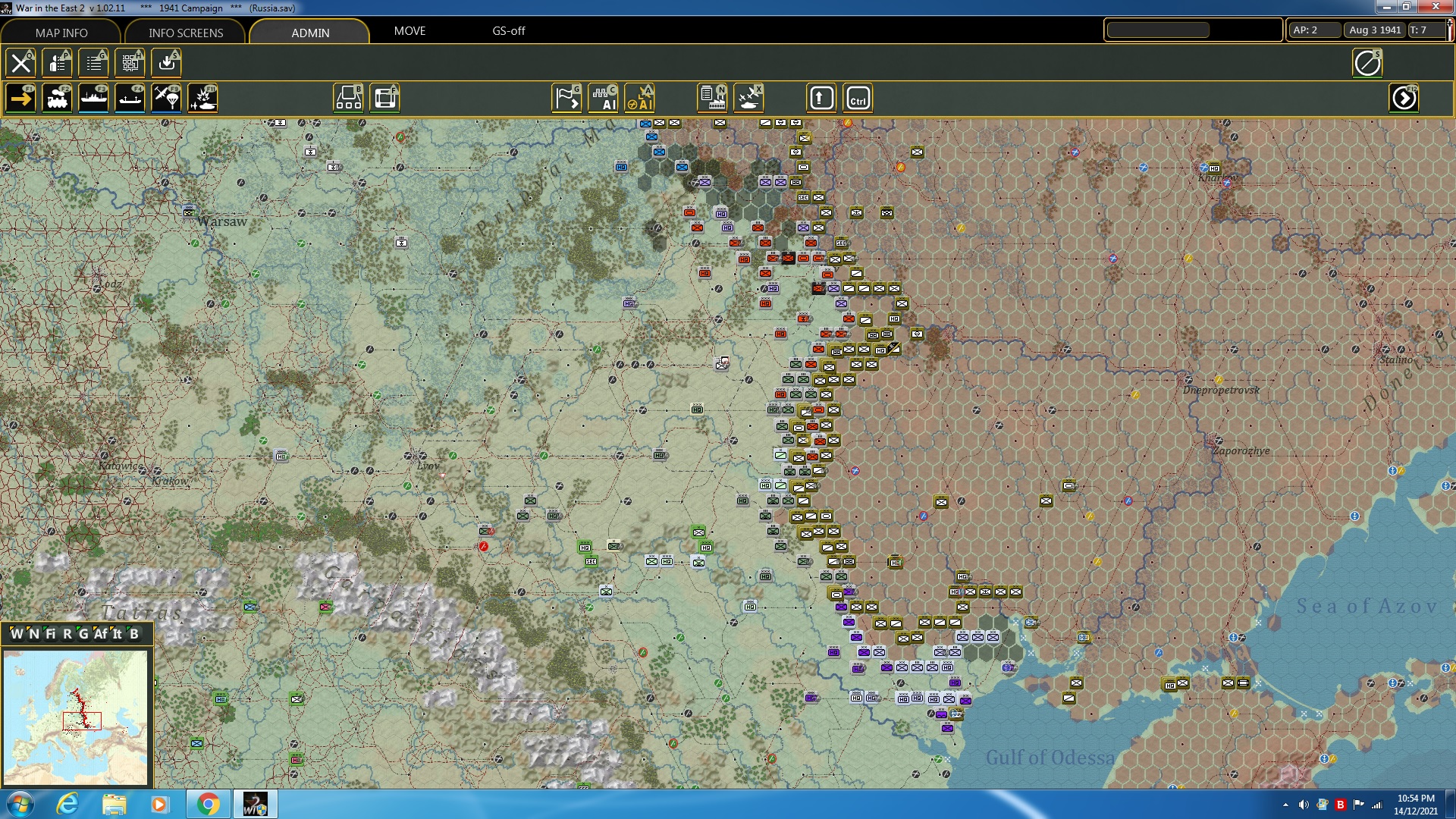
Task: Toggle the G theater box filter
Action: click(x=83, y=634)
